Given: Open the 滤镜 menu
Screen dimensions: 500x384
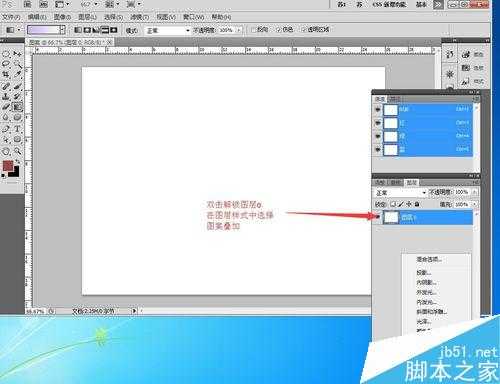Looking at the screenshot, I should point(139,17).
